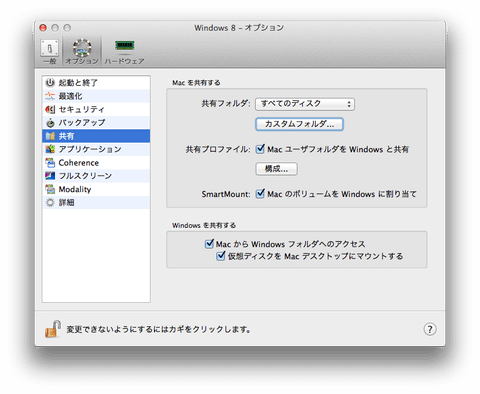Click the アプリケーション icon
Viewport: 480px width, 394px height.
(50, 149)
